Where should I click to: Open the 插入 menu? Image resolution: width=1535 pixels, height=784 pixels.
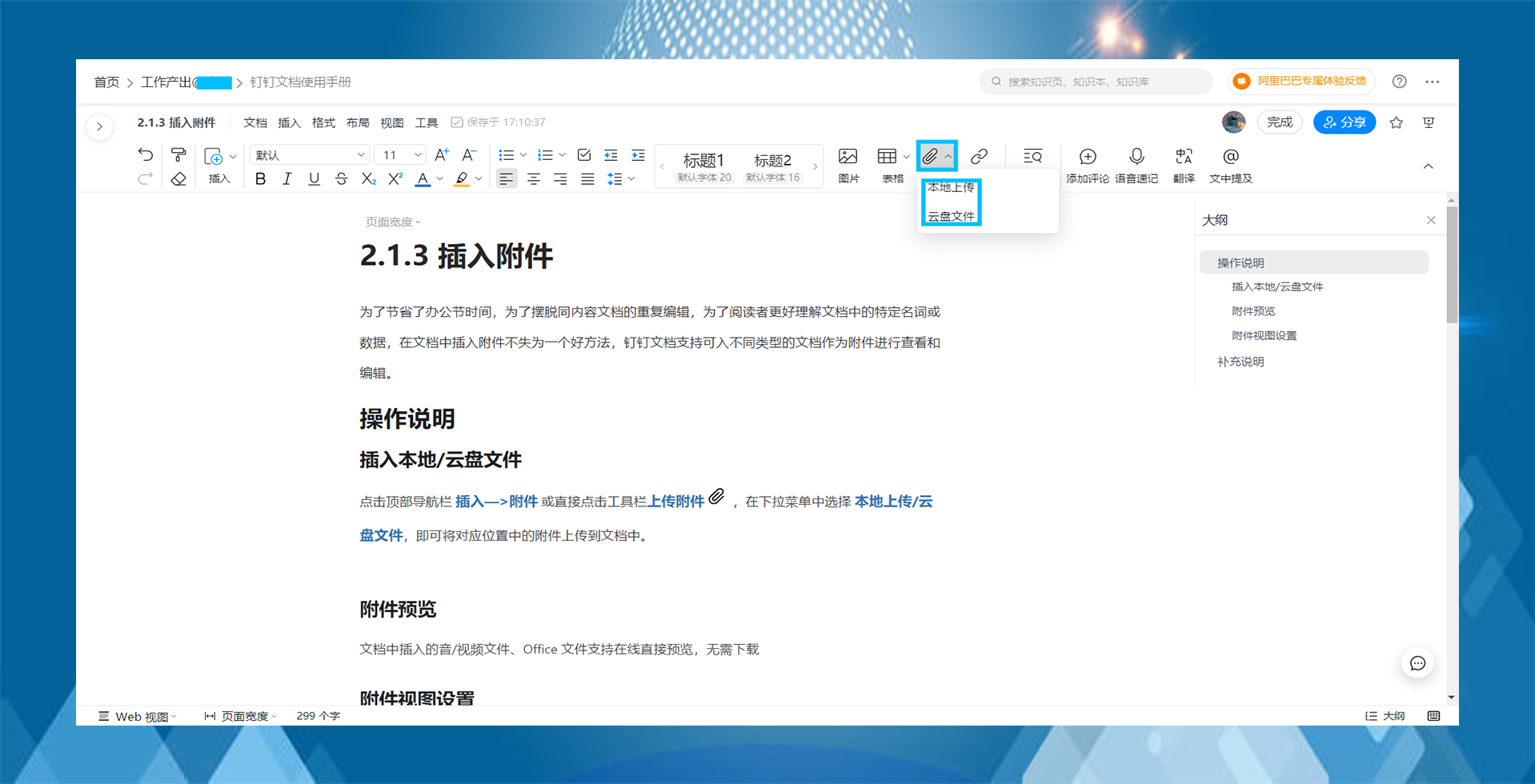tap(288, 122)
